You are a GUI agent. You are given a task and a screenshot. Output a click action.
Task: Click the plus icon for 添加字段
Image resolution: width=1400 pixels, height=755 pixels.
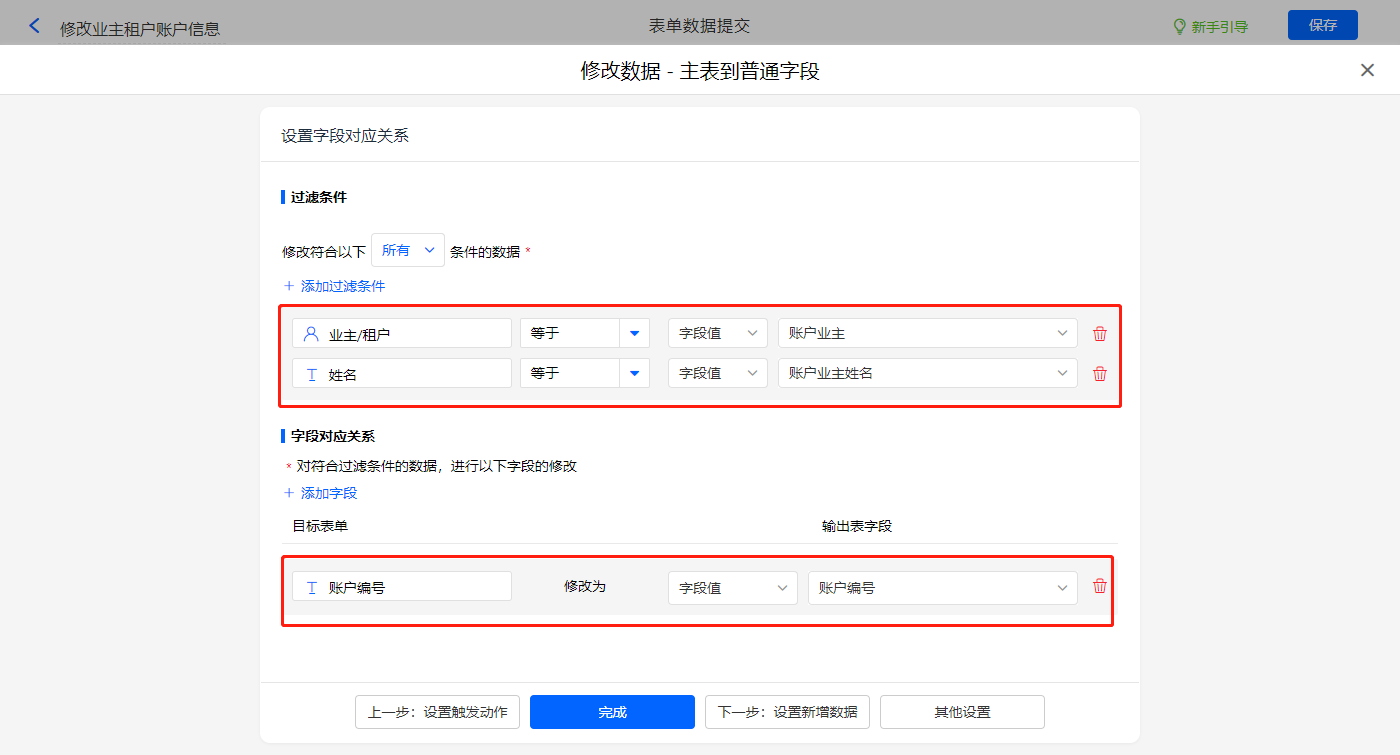tap(289, 493)
